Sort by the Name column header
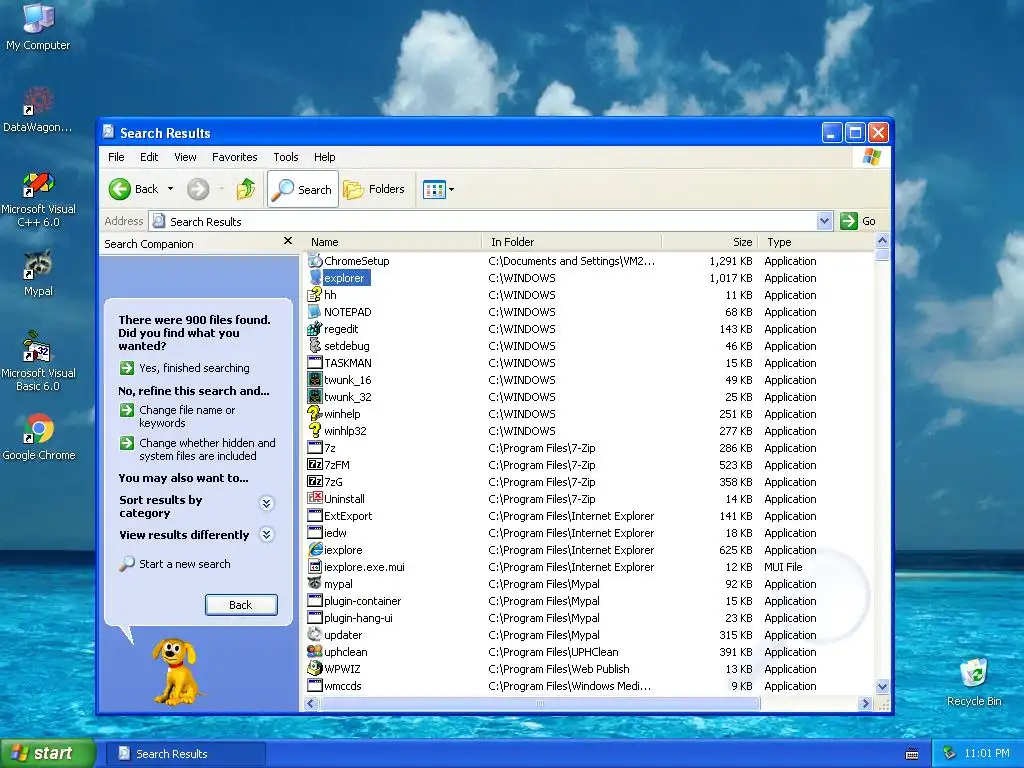1024x768 pixels. pyautogui.click(x=394, y=242)
